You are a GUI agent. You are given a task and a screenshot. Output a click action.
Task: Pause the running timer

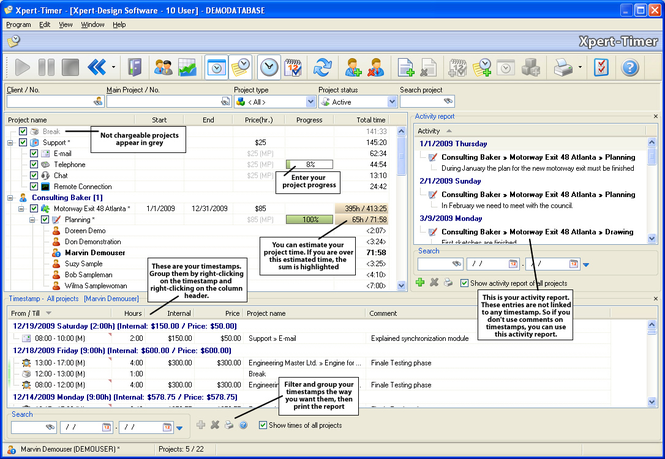click(46, 67)
